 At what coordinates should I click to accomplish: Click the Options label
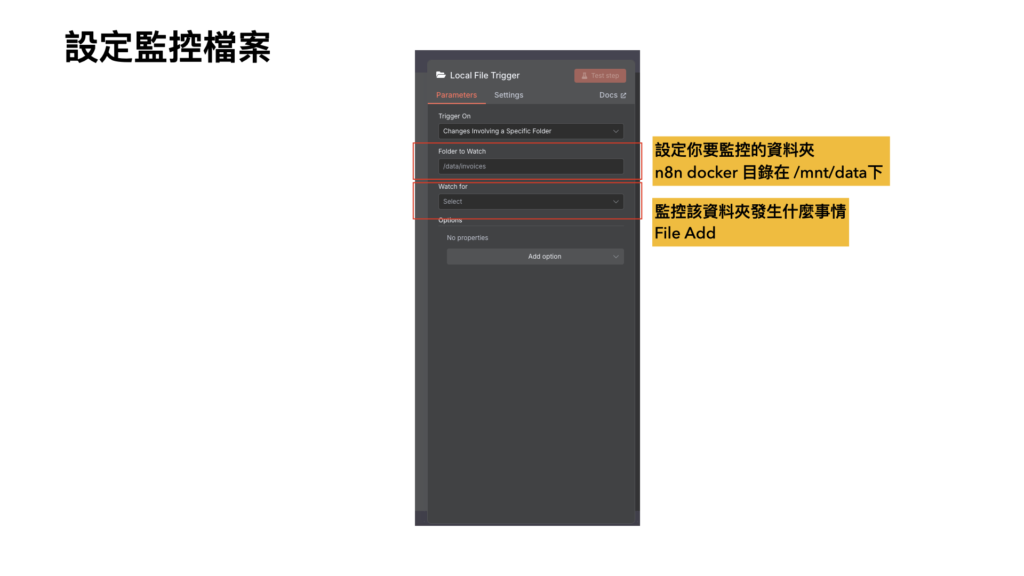coord(450,220)
